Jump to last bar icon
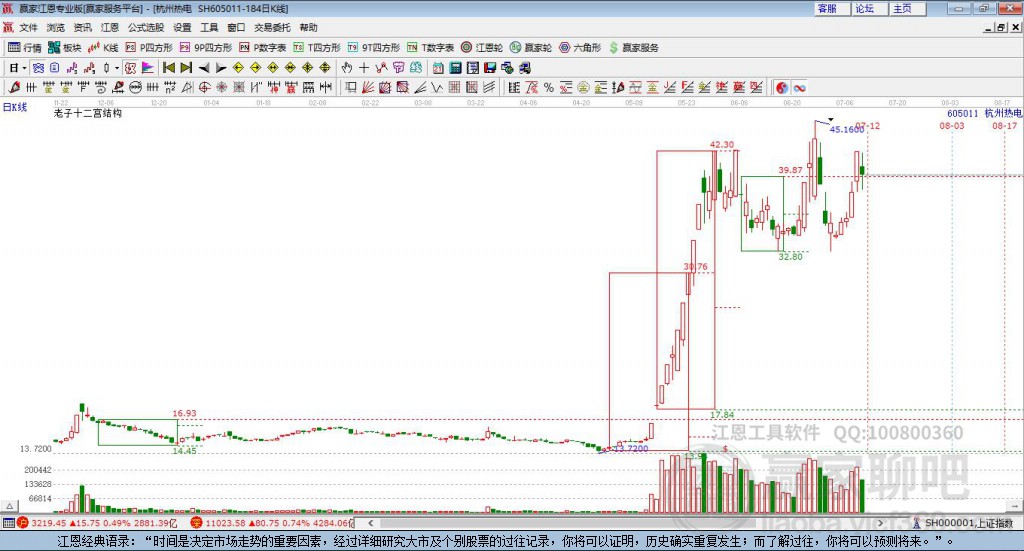Image resolution: width=1024 pixels, height=551 pixels. 186,68
